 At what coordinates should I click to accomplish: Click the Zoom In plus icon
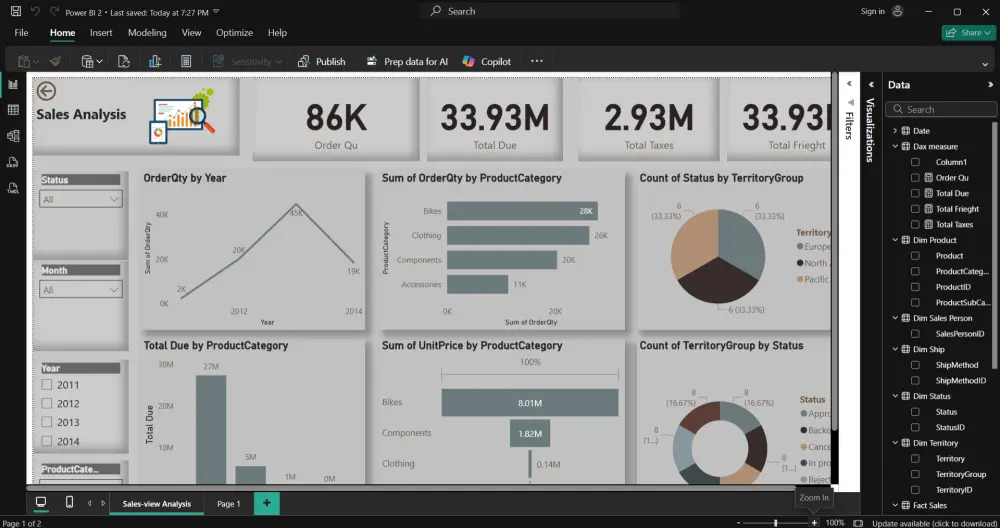[814, 523]
